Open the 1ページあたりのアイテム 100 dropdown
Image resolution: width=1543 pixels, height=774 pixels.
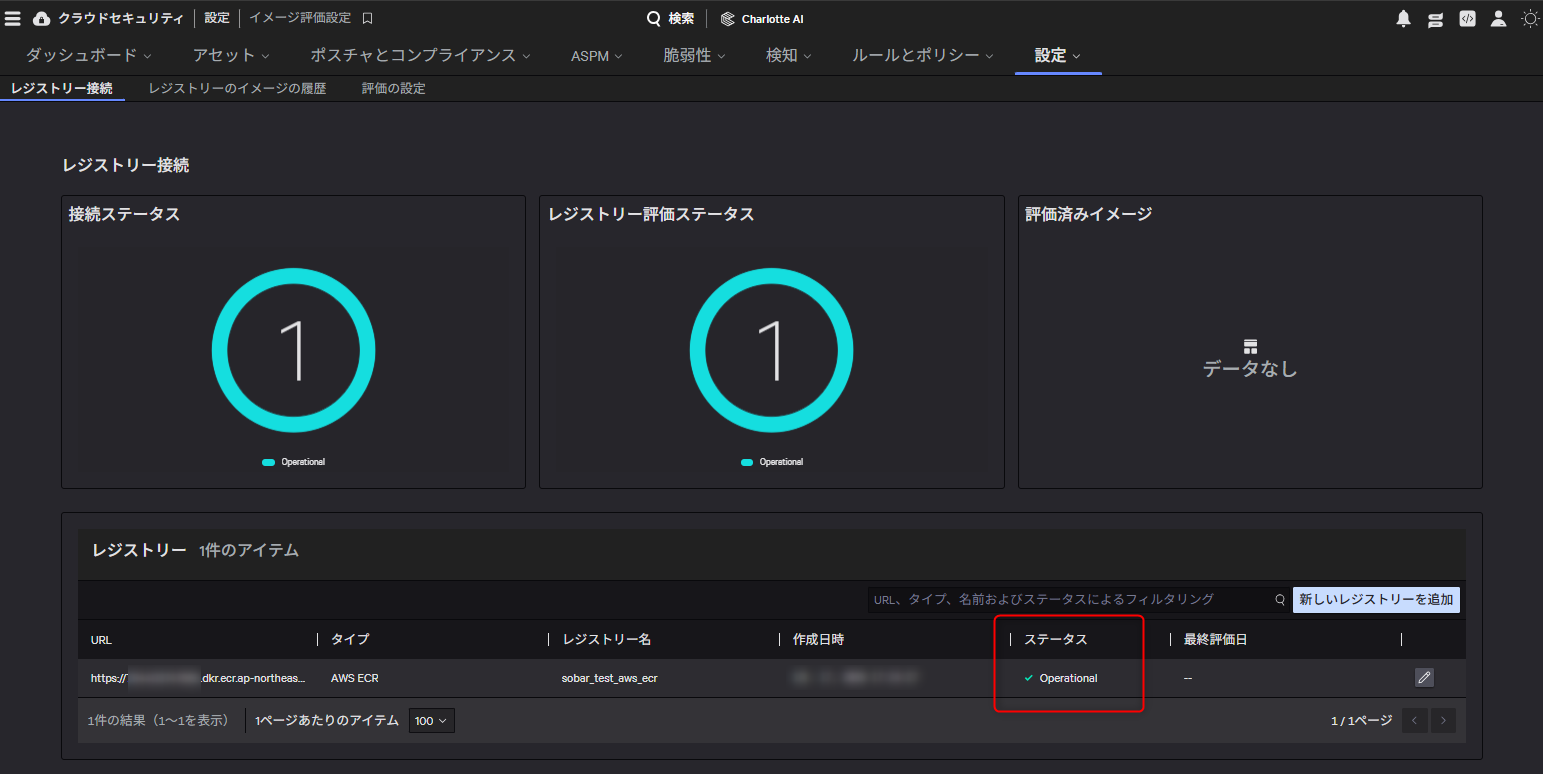[431, 720]
